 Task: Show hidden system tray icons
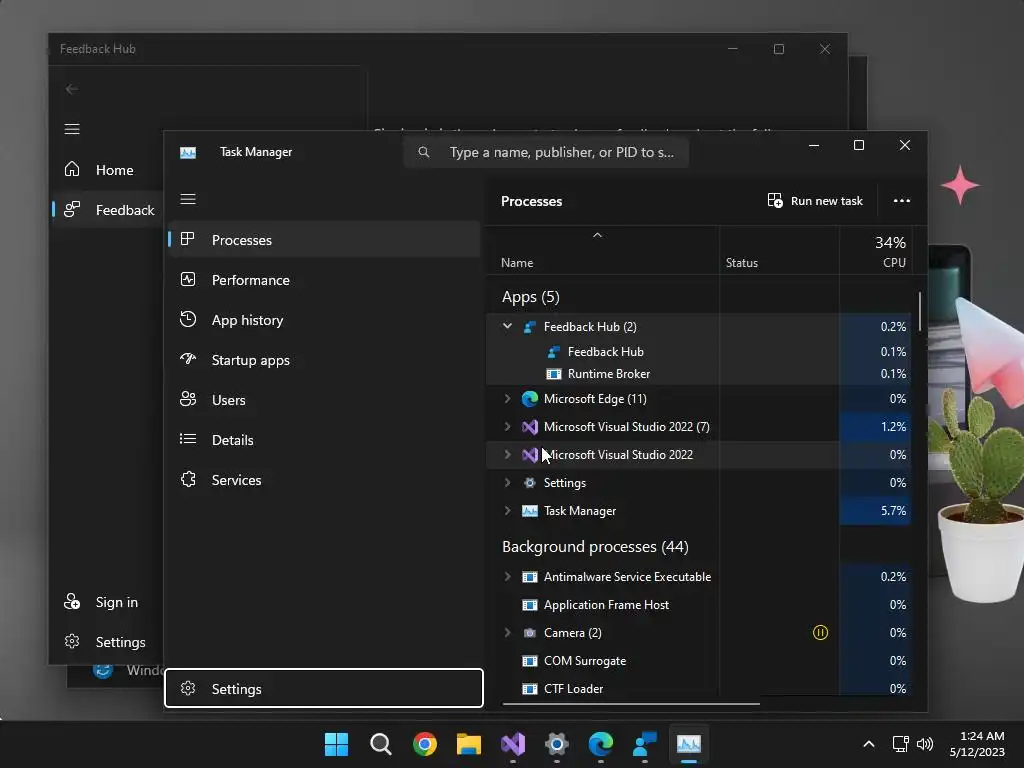869,744
